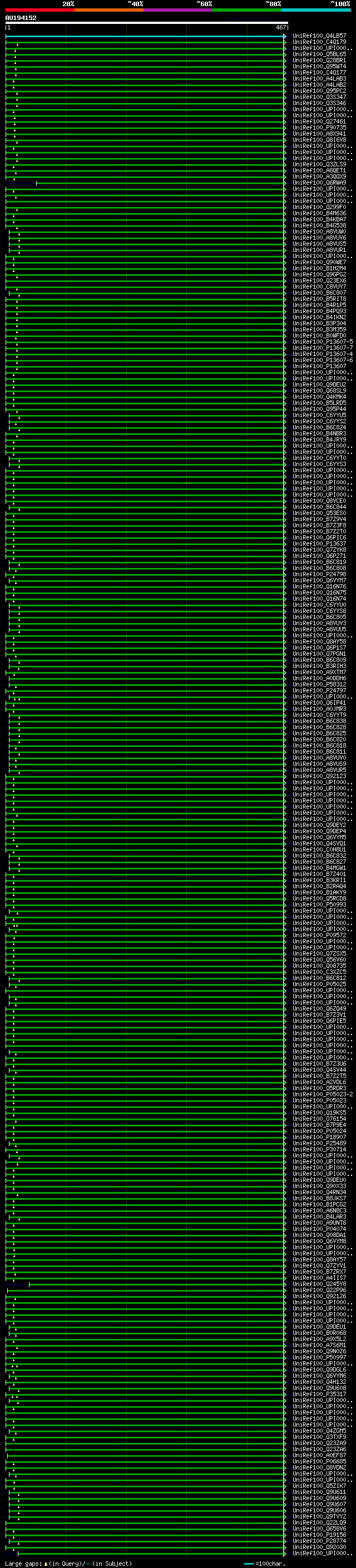
Task: Open hit UniRef100_B0WFD0
Action: tap(319, 336)
